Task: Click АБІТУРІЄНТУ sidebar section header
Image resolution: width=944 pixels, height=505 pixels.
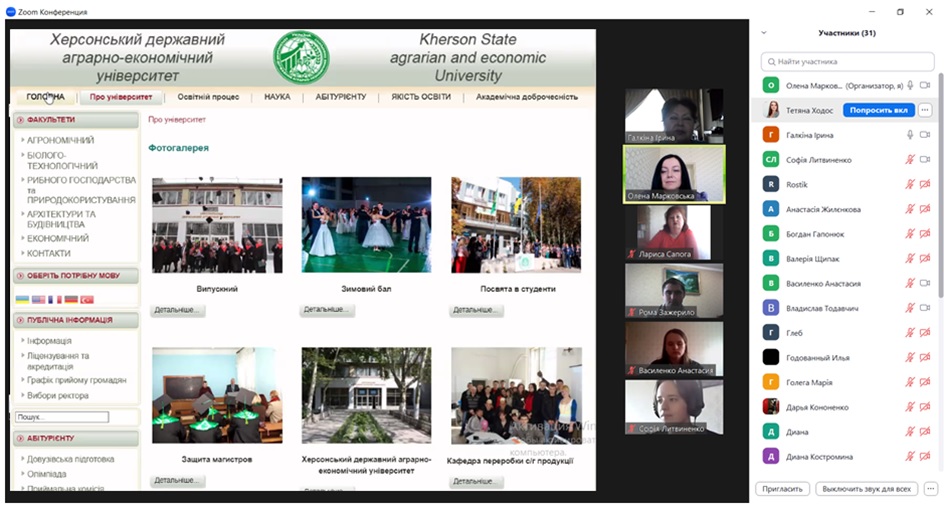Action: (x=76, y=438)
